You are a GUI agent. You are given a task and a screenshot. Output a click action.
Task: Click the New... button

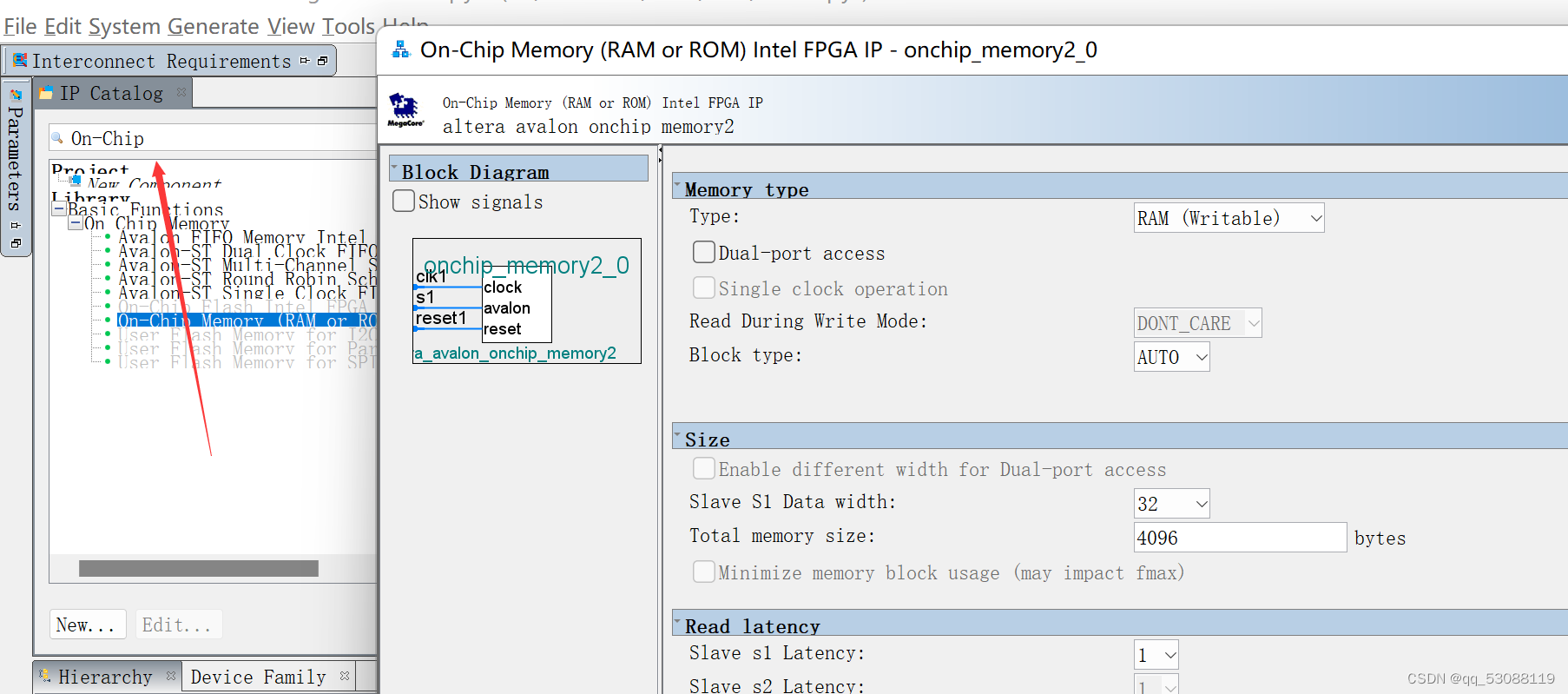click(87, 625)
